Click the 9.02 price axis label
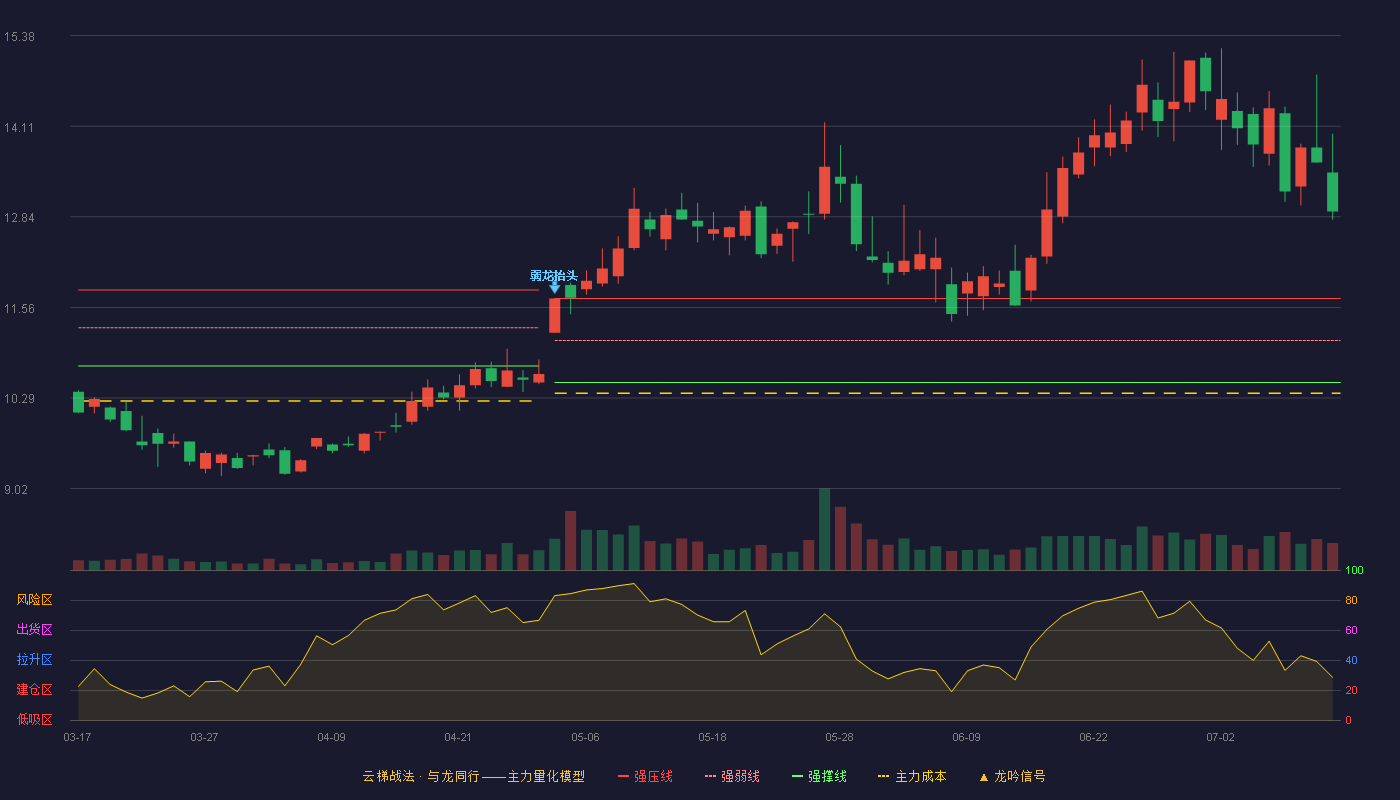This screenshot has height=800, width=1400. (16, 490)
